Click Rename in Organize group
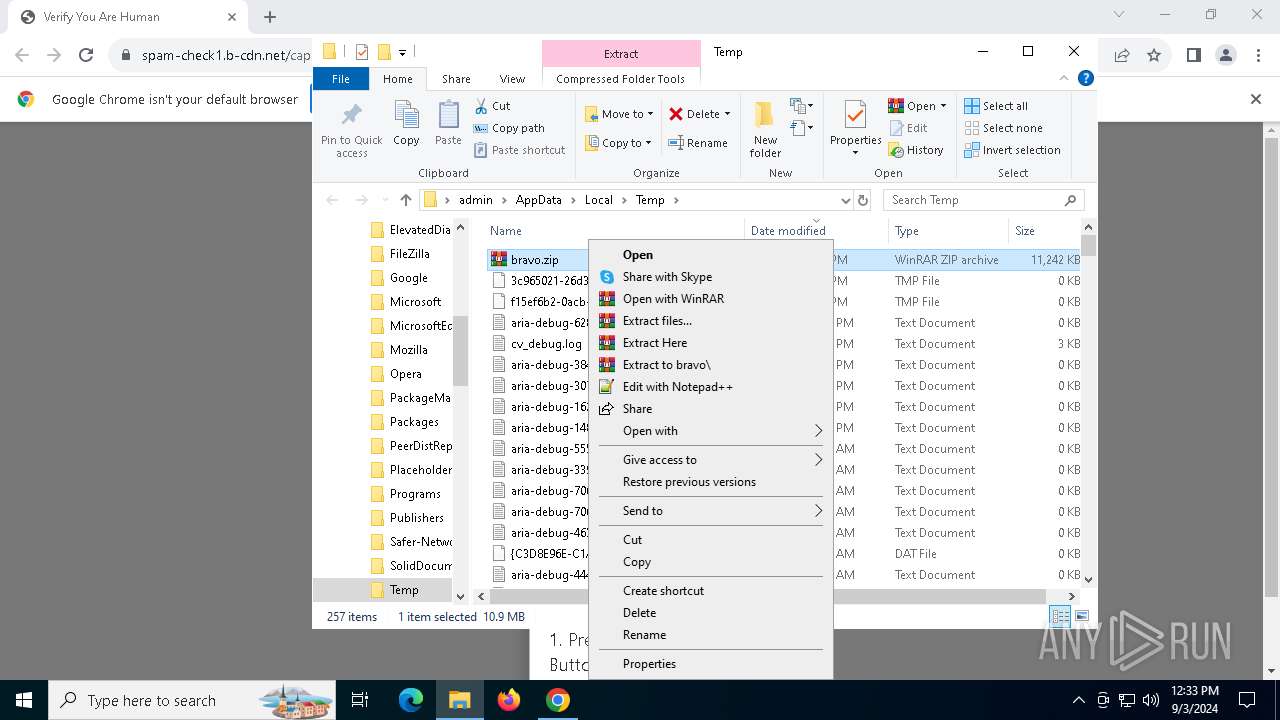The height and width of the screenshot is (720, 1280). point(698,143)
